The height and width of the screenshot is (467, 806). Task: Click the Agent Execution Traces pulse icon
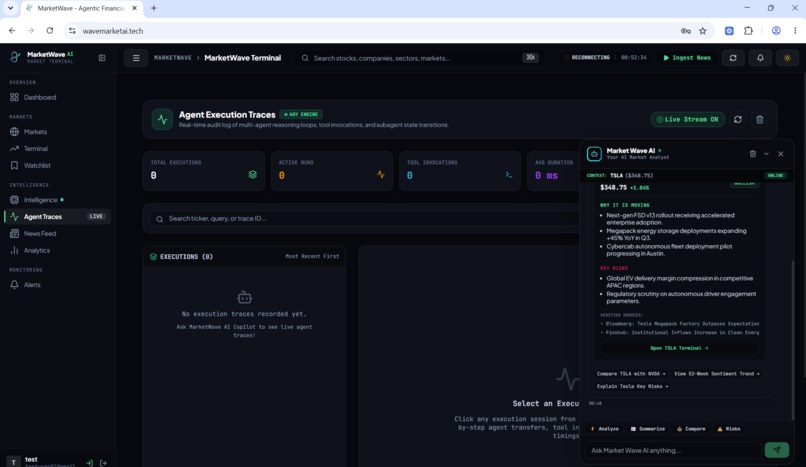[x=162, y=119]
